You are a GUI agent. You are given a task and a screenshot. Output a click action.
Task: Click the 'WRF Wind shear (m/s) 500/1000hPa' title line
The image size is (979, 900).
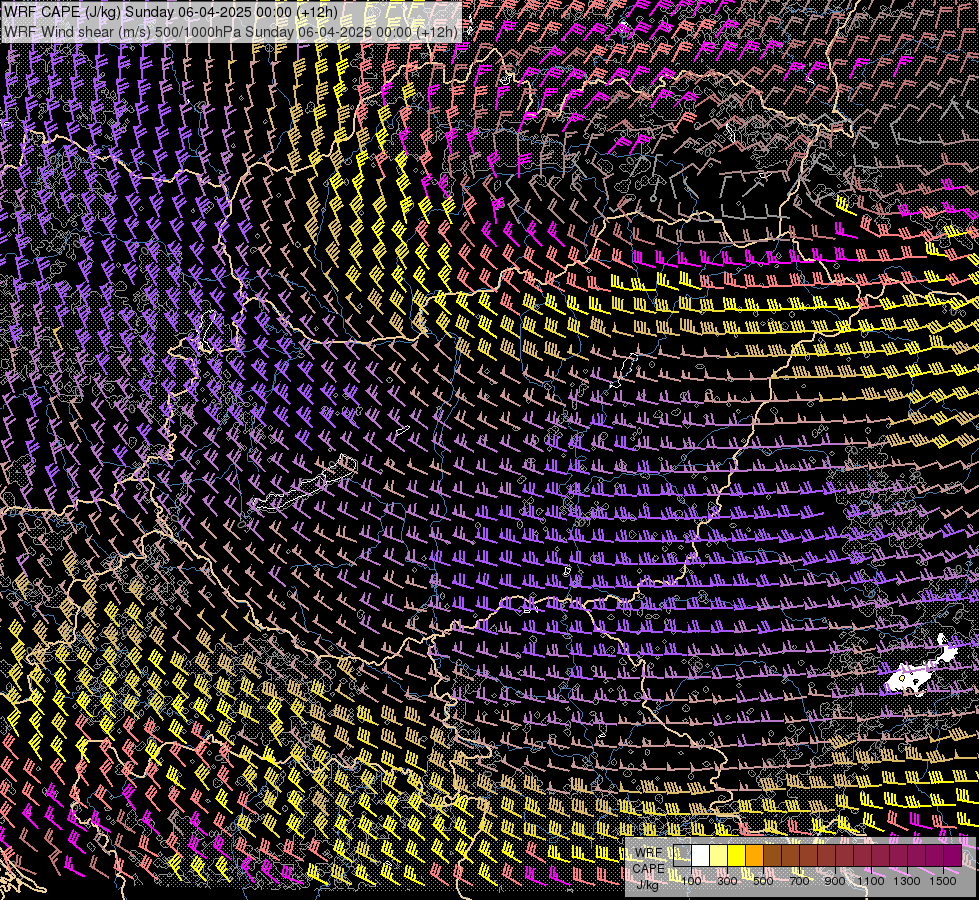[x=230, y=31]
